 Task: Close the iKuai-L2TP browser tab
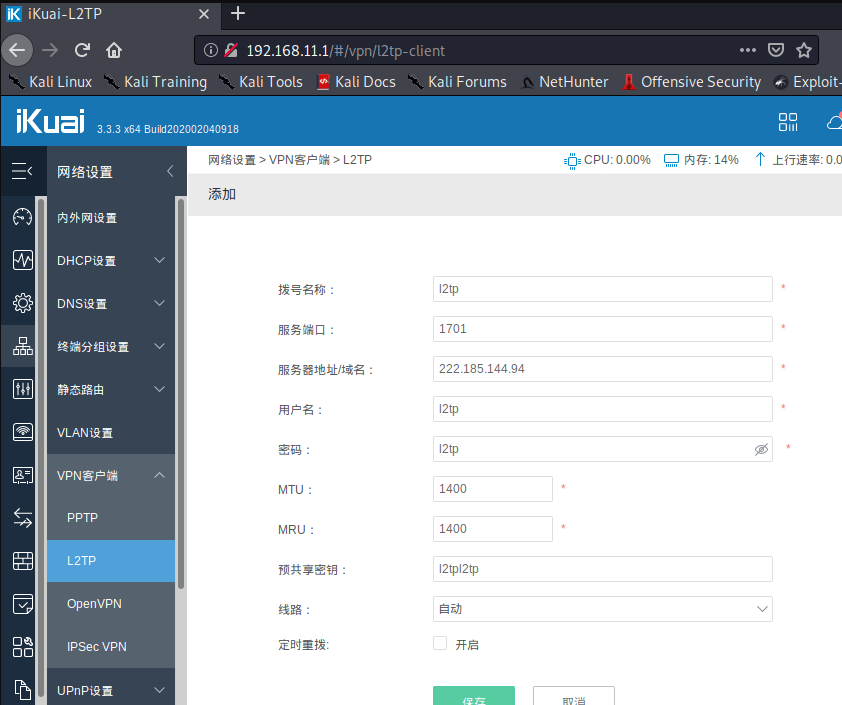(204, 14)
